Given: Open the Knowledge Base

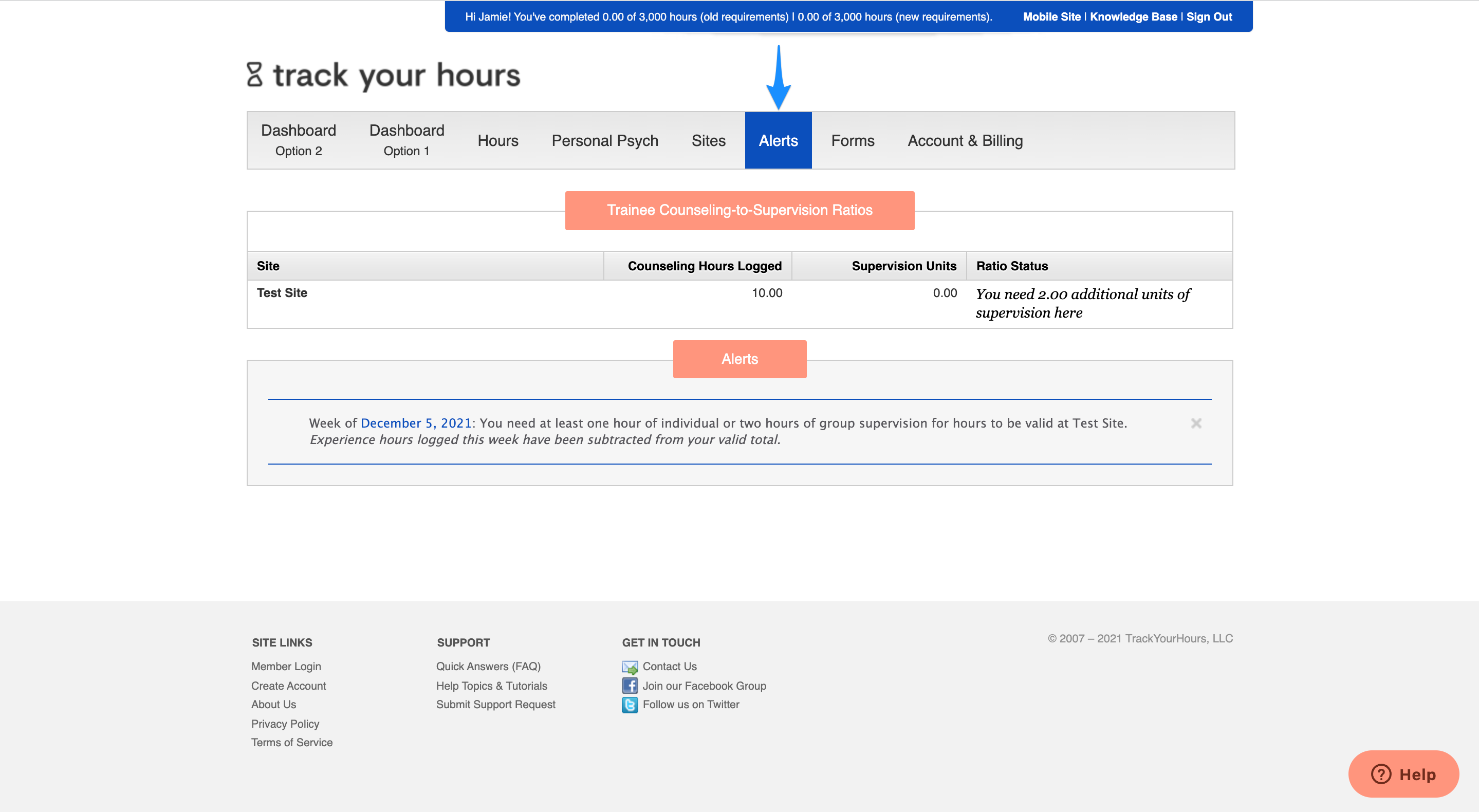Looking at the screenshot, I should coord(1134,16).
